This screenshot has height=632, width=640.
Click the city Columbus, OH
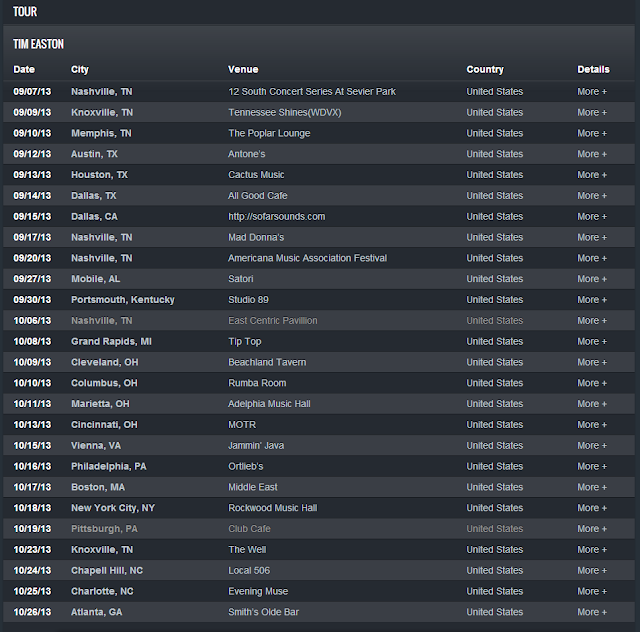tap(104, 383)
